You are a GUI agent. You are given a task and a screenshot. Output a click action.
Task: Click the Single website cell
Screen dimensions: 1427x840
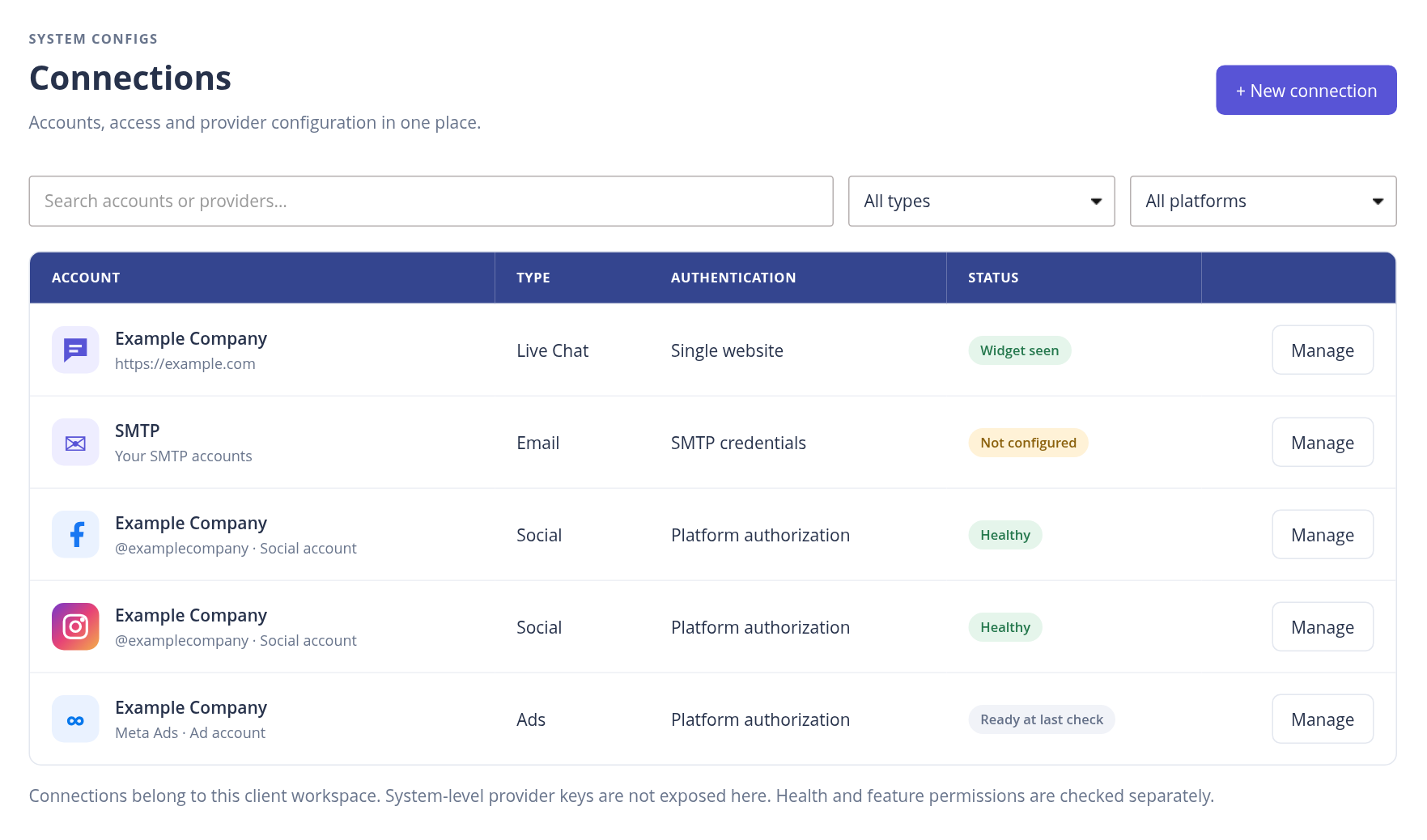tap(727, 350)
